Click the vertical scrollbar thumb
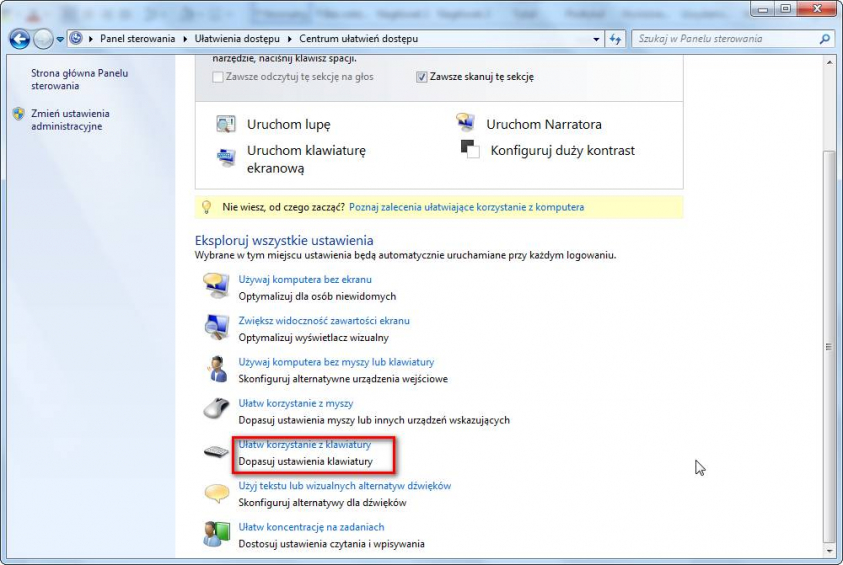Screen dimensions: 843x565 (827, 346)
